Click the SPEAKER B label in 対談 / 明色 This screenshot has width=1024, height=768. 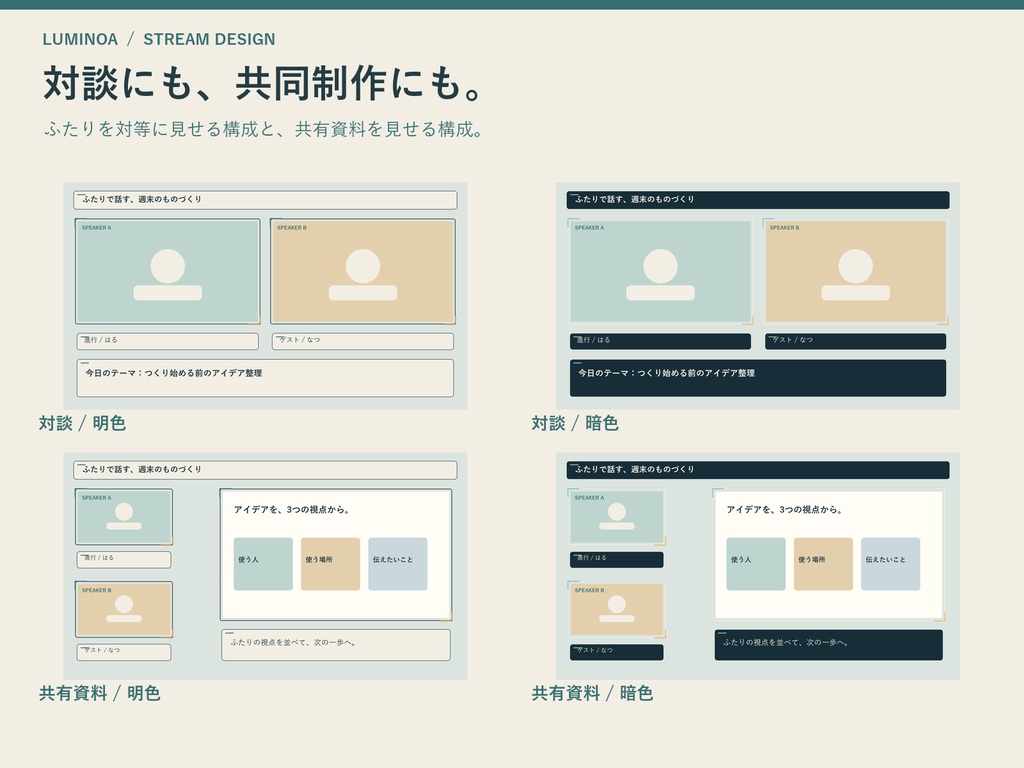[292, 228]
